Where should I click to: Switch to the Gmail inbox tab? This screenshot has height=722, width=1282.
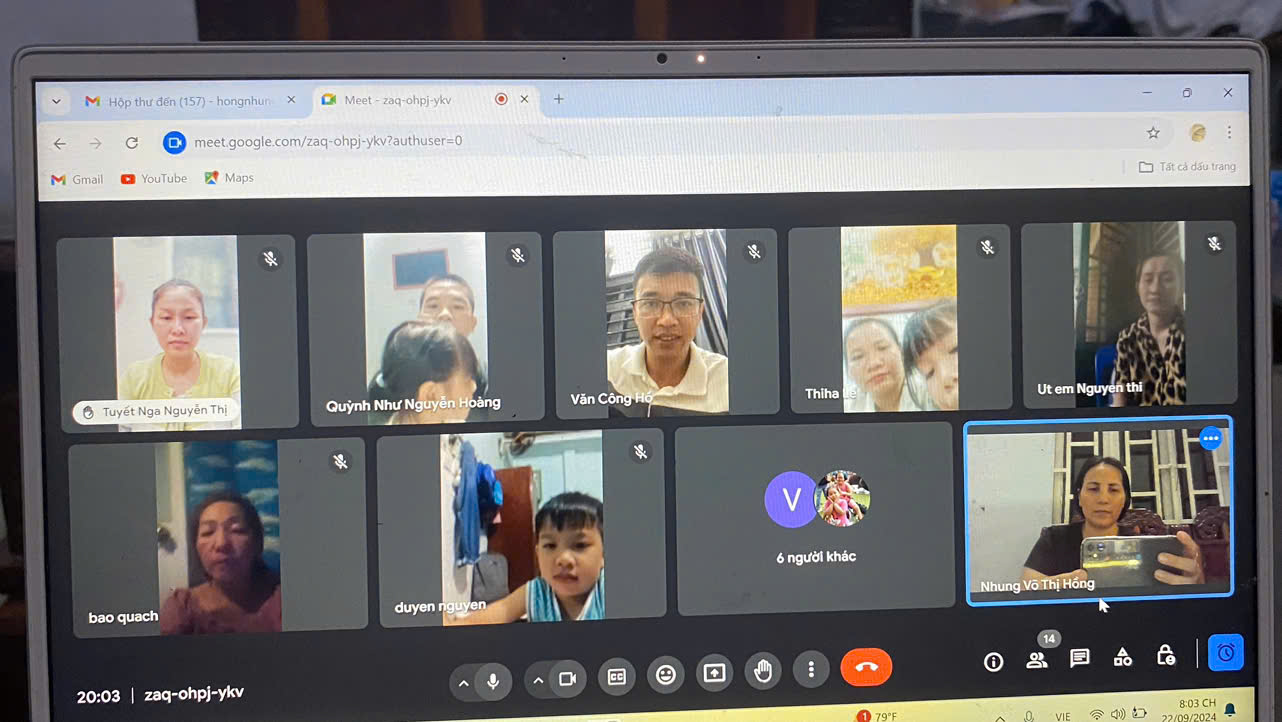pyautogui.click(x=187, y=101)
